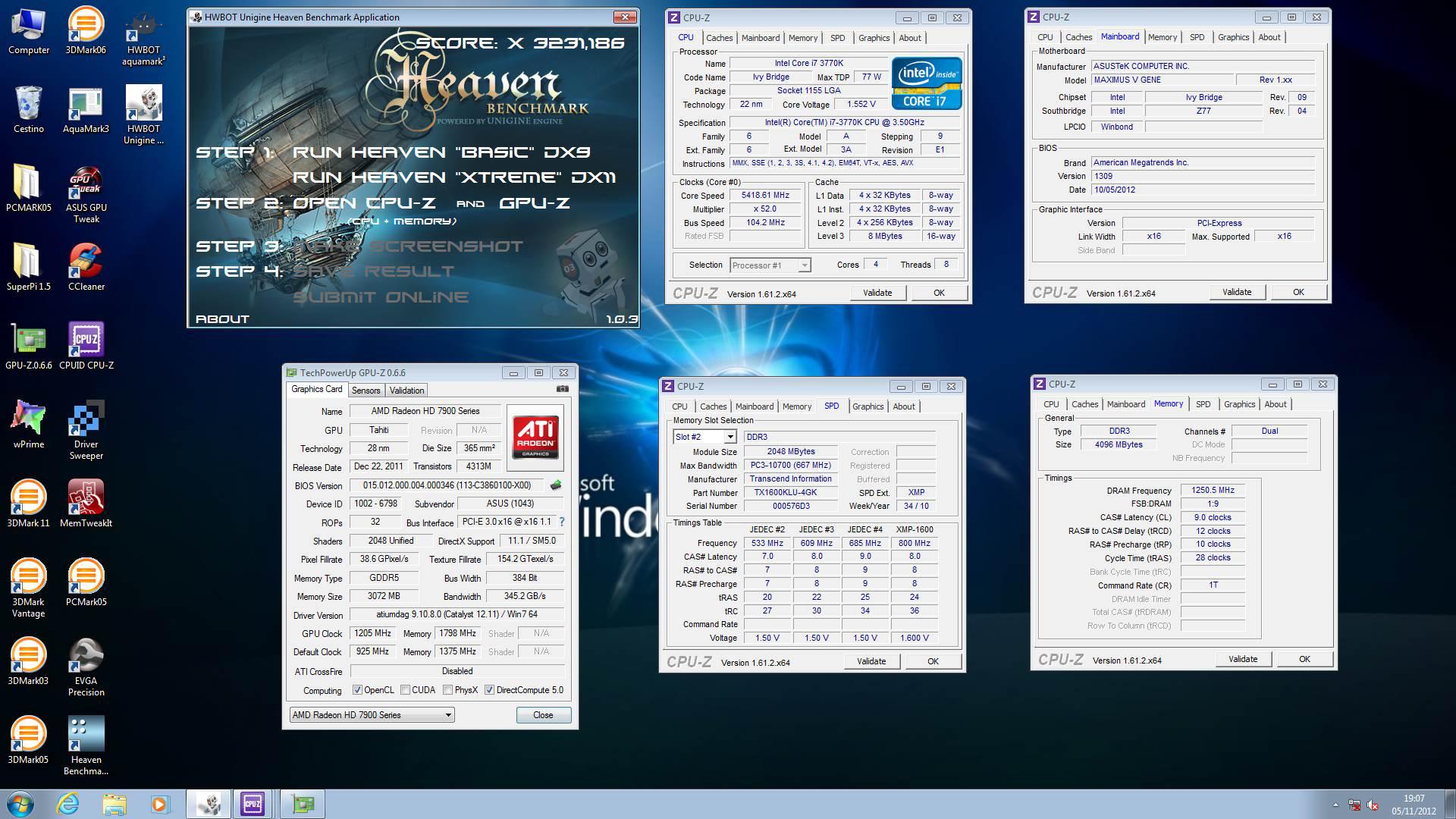Open the Slot #2 memory slot dropdown

coord(704,437)
